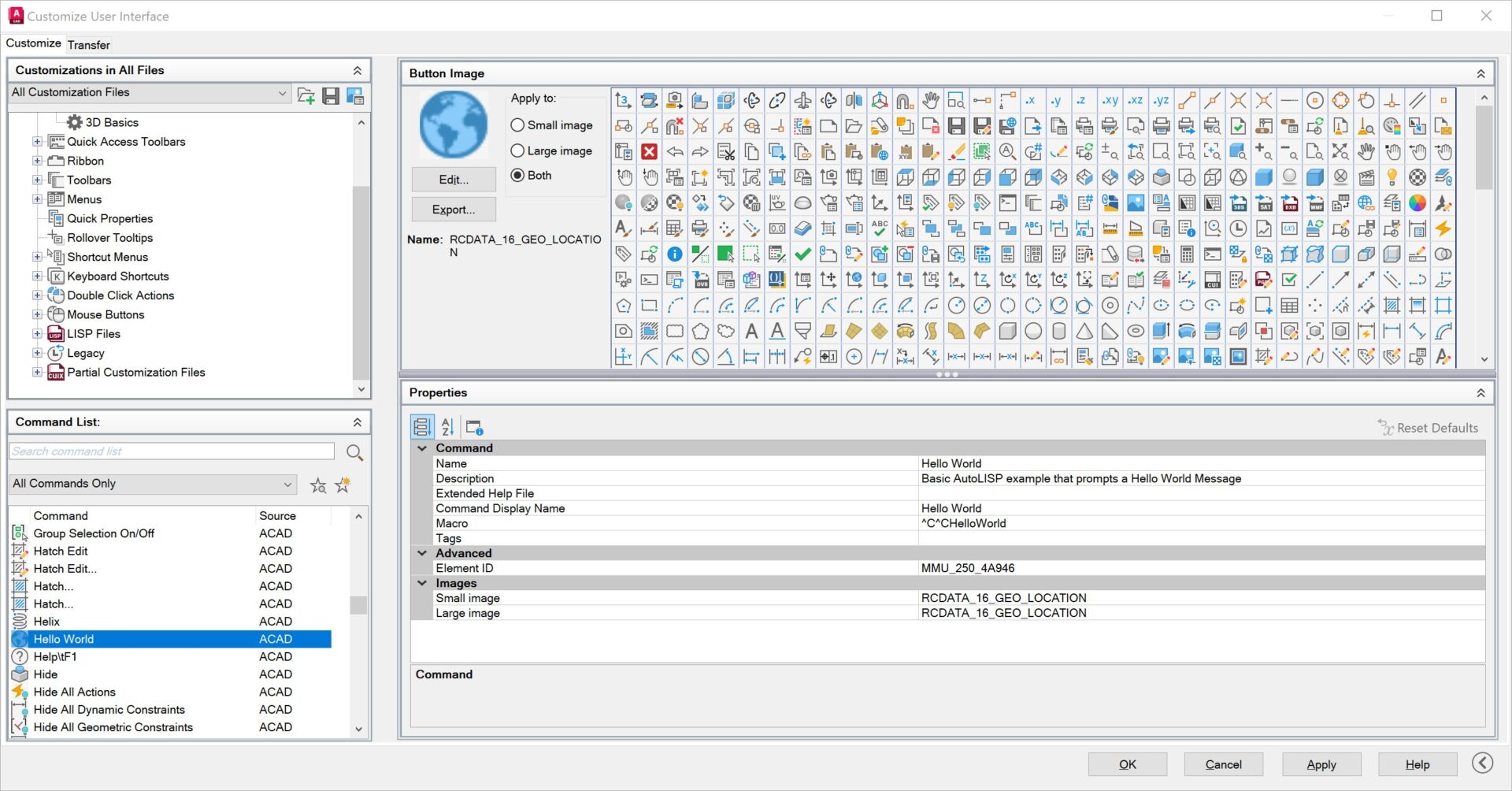Select the color wheel swatch icon
Image resolution: width=1512 pixels, height=791 pixels.
pos(1417,203)
